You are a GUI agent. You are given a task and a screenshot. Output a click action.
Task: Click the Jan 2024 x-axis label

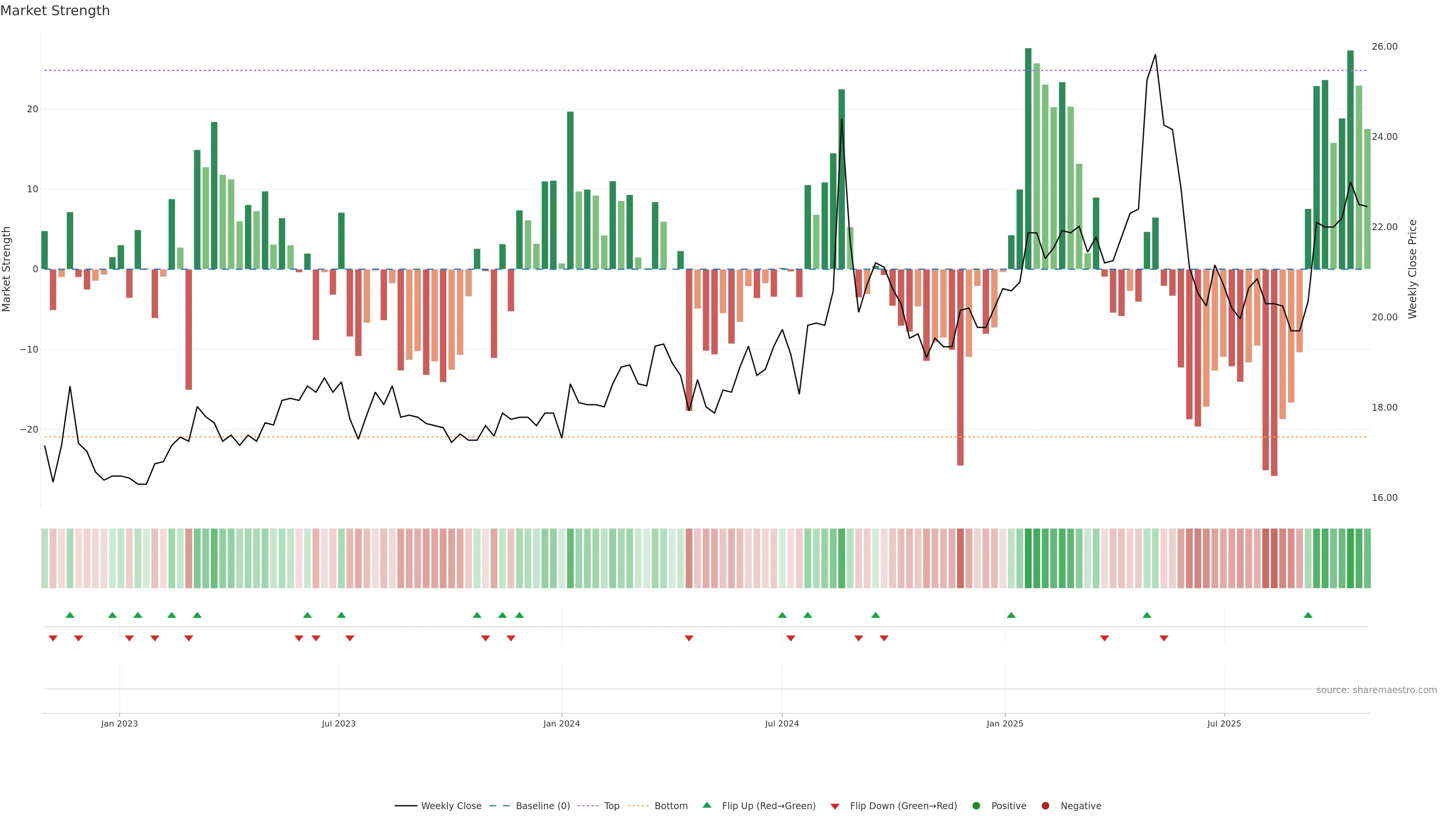[561, 723]
